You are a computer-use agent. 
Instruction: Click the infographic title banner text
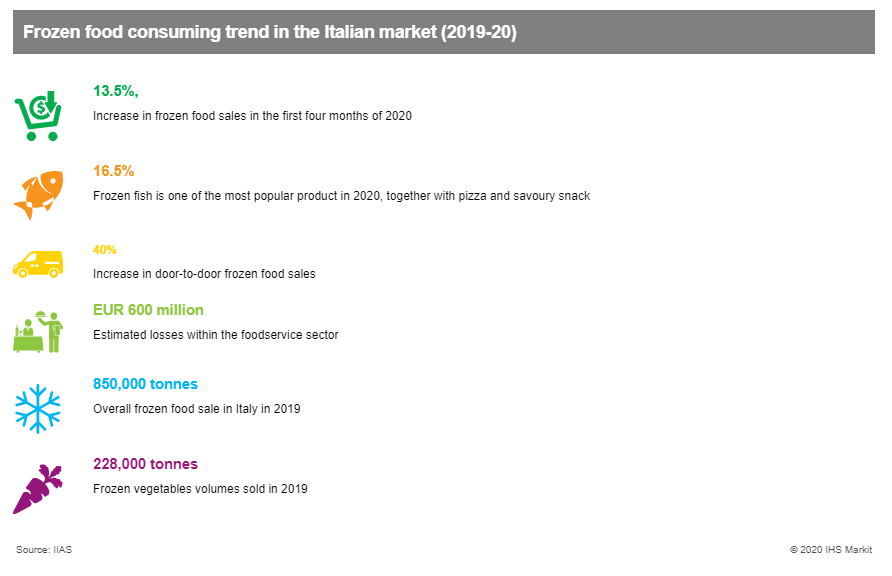coord(270,32)
